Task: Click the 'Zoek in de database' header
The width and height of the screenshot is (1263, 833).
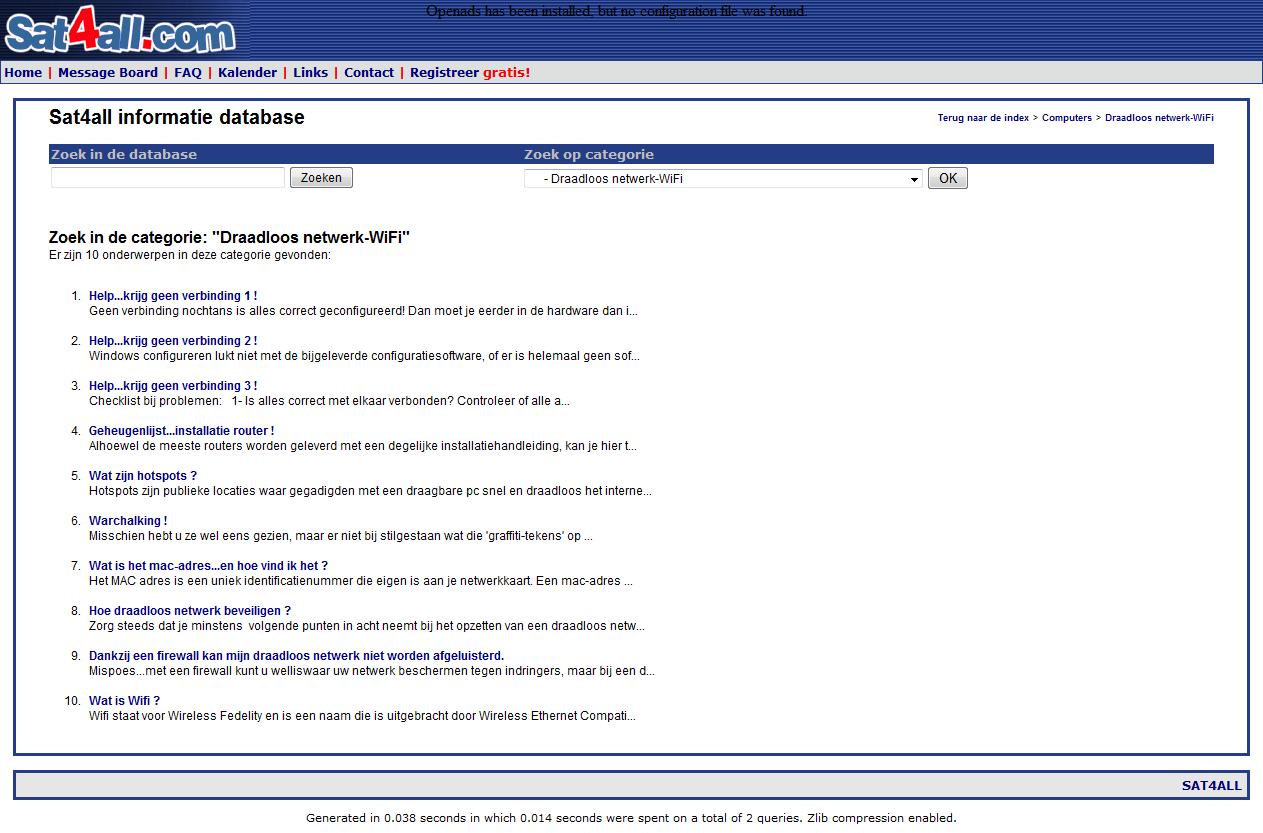Action: coord(124,154)
